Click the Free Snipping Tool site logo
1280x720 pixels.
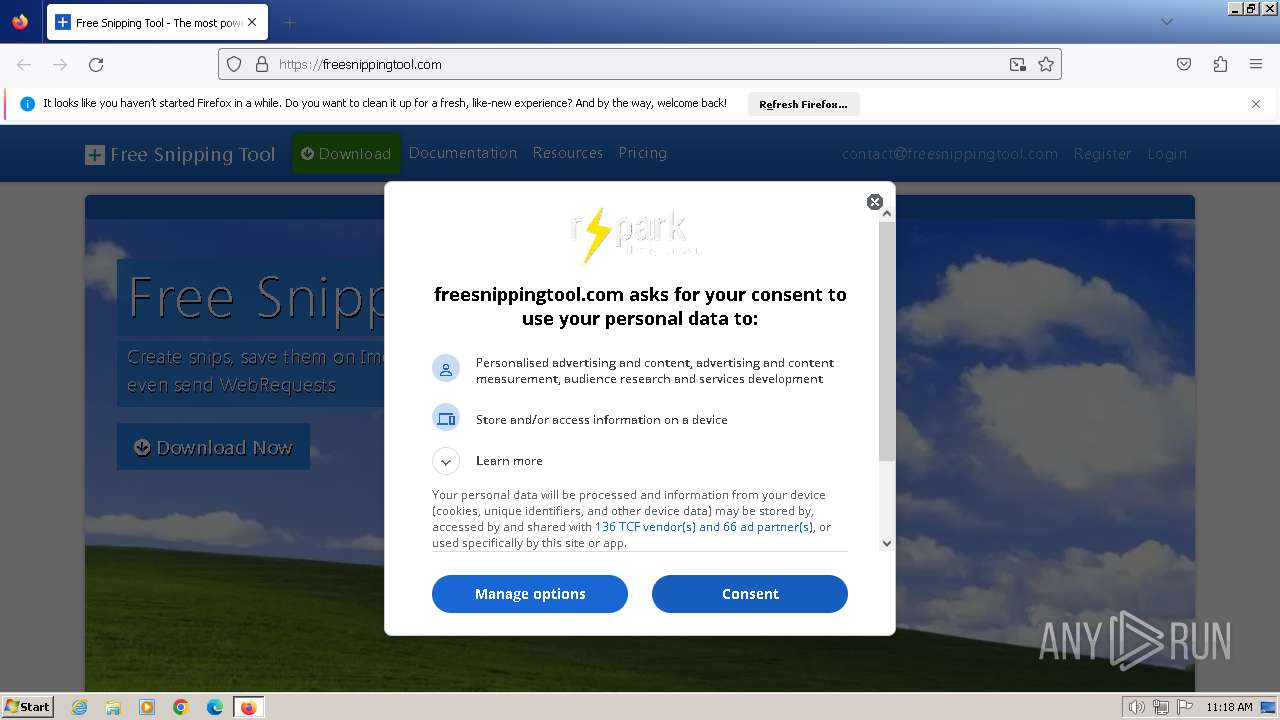[180, 155]
